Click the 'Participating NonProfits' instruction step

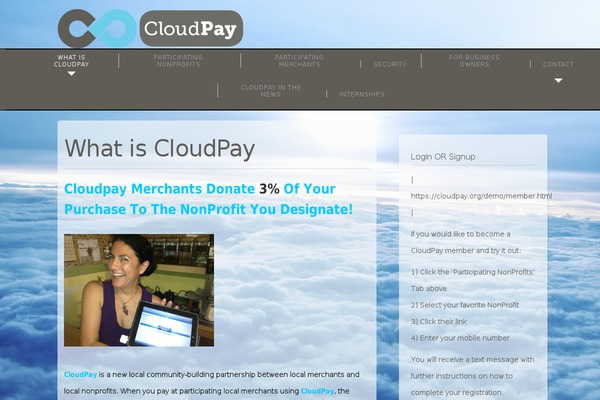[x=473, y=280]
